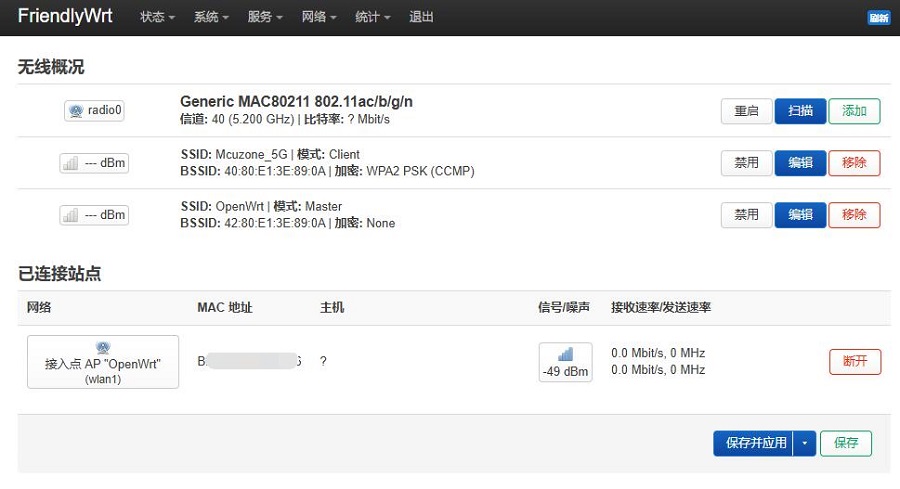Click signal indicator for OpenWrt master network
This screenshot has height=489, width=900.
coord(94,215)
